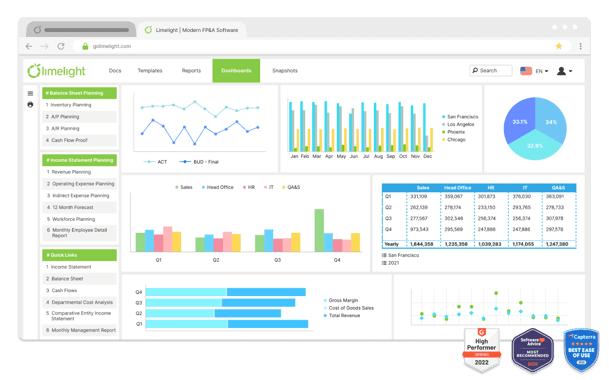Click the table icon beside 2021
Image resolution: width=609 pixels, height=380 pixels.
(x=384, y=263)
